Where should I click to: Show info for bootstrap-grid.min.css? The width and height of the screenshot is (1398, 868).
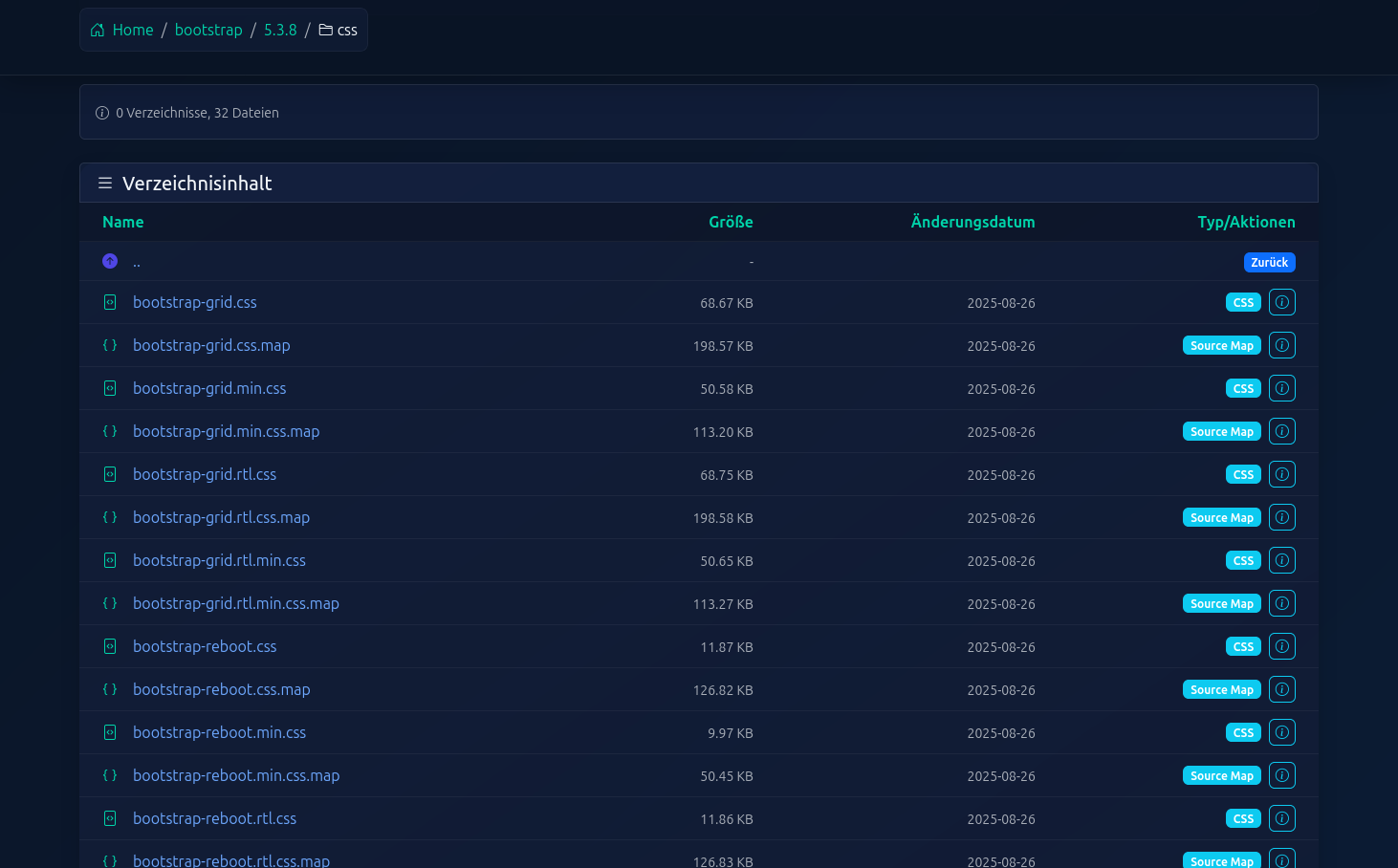(x=1281, y=388)
